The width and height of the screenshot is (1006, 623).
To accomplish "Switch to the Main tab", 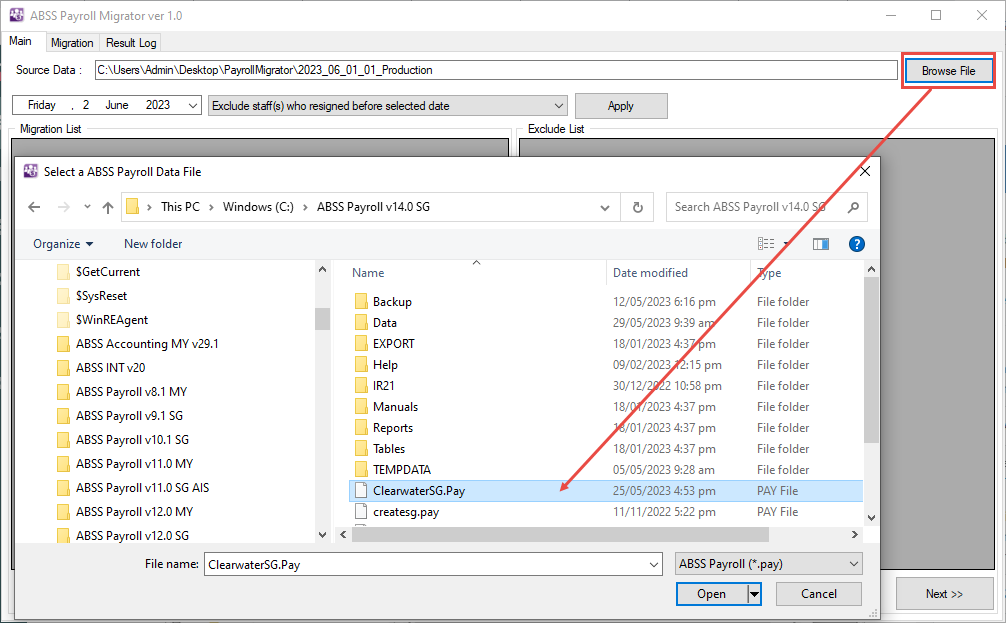I will click(x=21, y=41).
